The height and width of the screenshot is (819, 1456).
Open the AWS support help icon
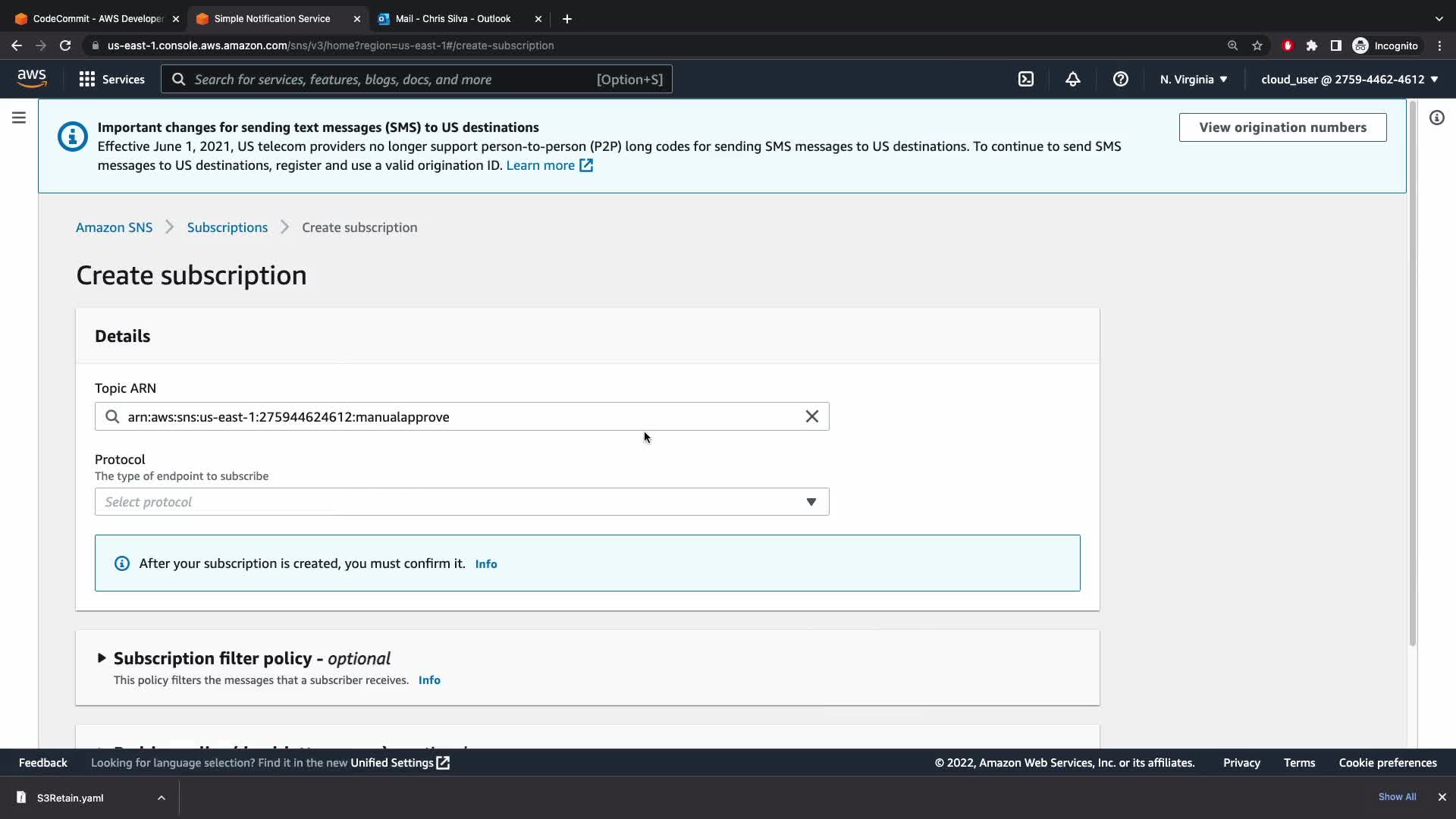pos(1120,80)
